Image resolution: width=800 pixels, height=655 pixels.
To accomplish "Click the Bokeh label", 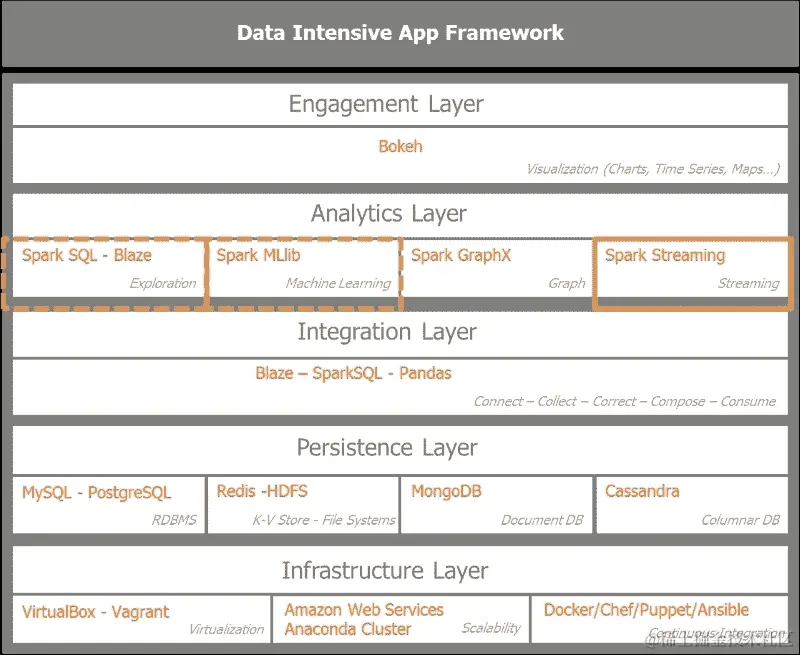I will pyautogui.click(x=401, y=146).
